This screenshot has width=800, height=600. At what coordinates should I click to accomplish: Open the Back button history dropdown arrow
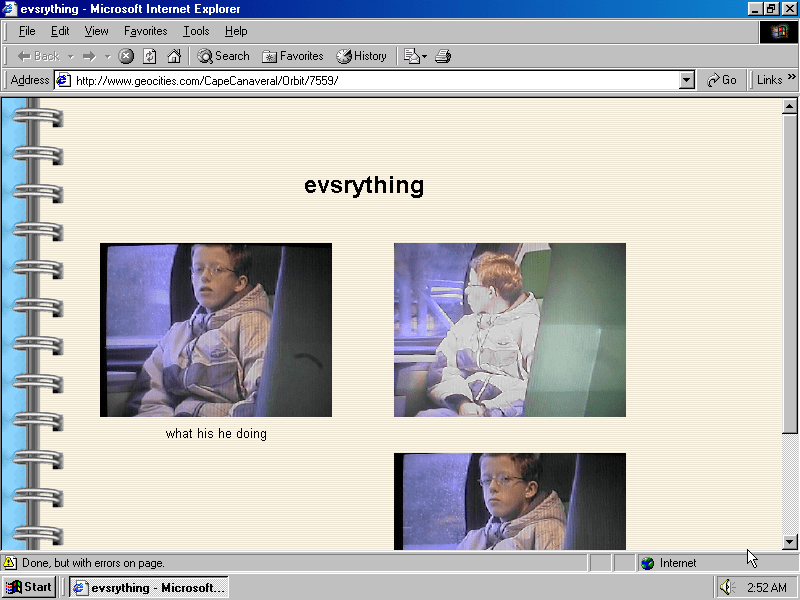(x=71, y=56)
